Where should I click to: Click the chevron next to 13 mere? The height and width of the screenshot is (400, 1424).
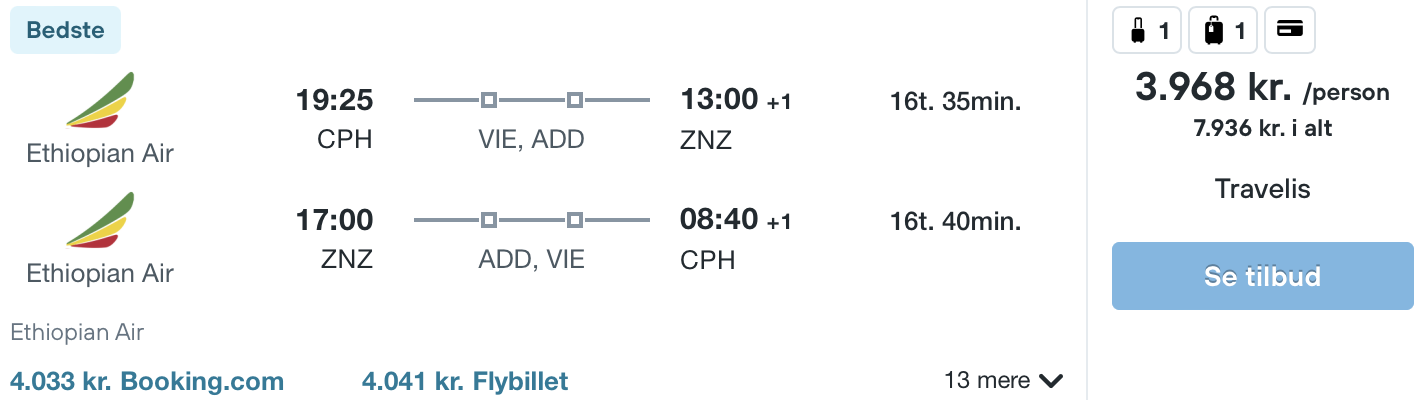click(1050, 381)
